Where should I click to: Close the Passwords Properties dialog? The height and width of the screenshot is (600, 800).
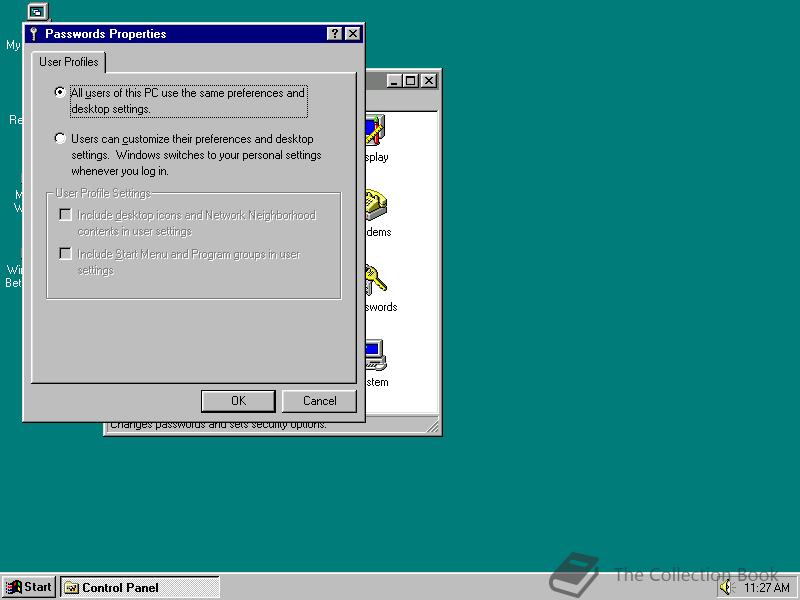pyautogui.click(x=353, y=34)
